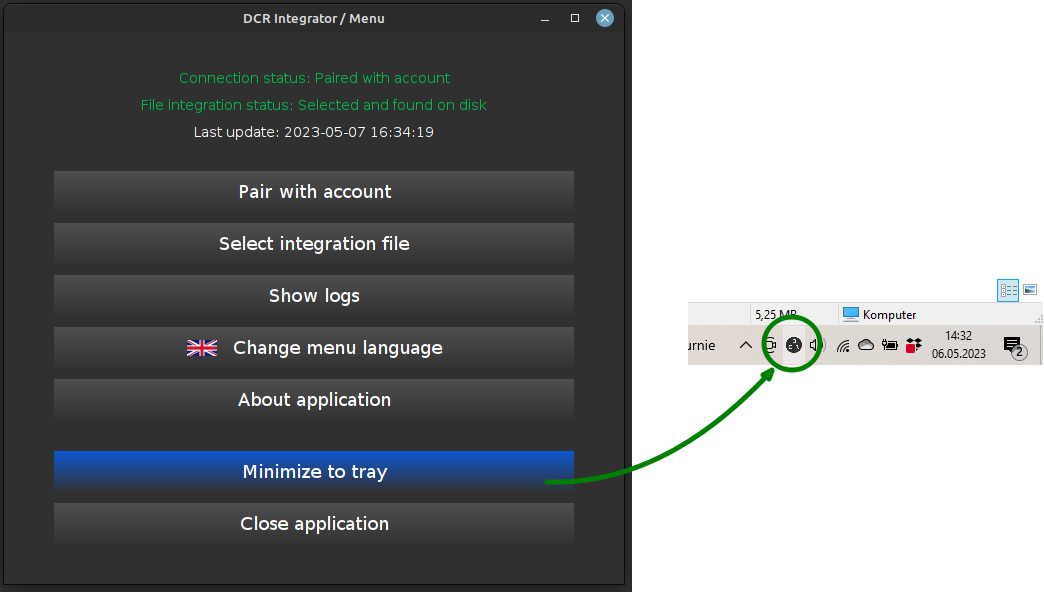This screenshot has width=1044, height=592.
Task: Click the DCR Integrator / Menu title
Action: point(314,19)
